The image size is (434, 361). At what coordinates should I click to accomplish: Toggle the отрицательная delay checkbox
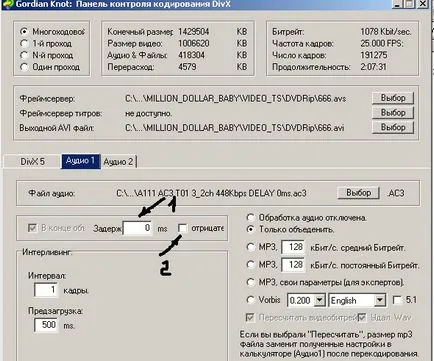[183, 228]
